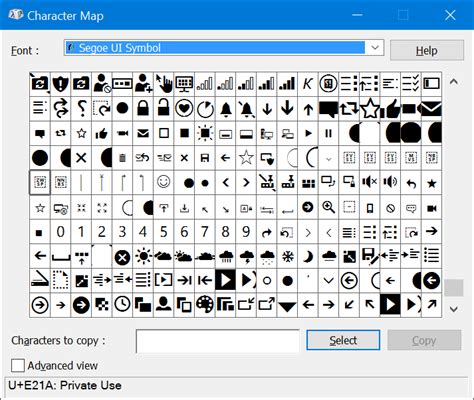This screenshot has width=474, height=400.
Task: Click the scrollbar up arrow
Action: 454,81
